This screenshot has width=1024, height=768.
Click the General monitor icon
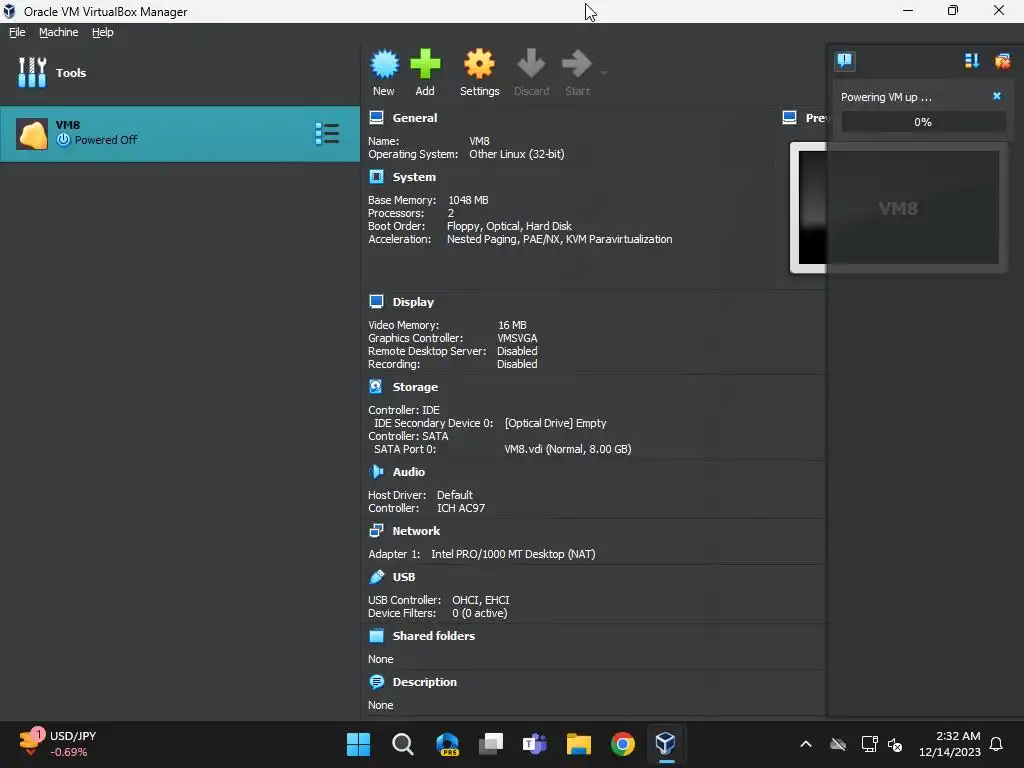(x=376, y=118)
